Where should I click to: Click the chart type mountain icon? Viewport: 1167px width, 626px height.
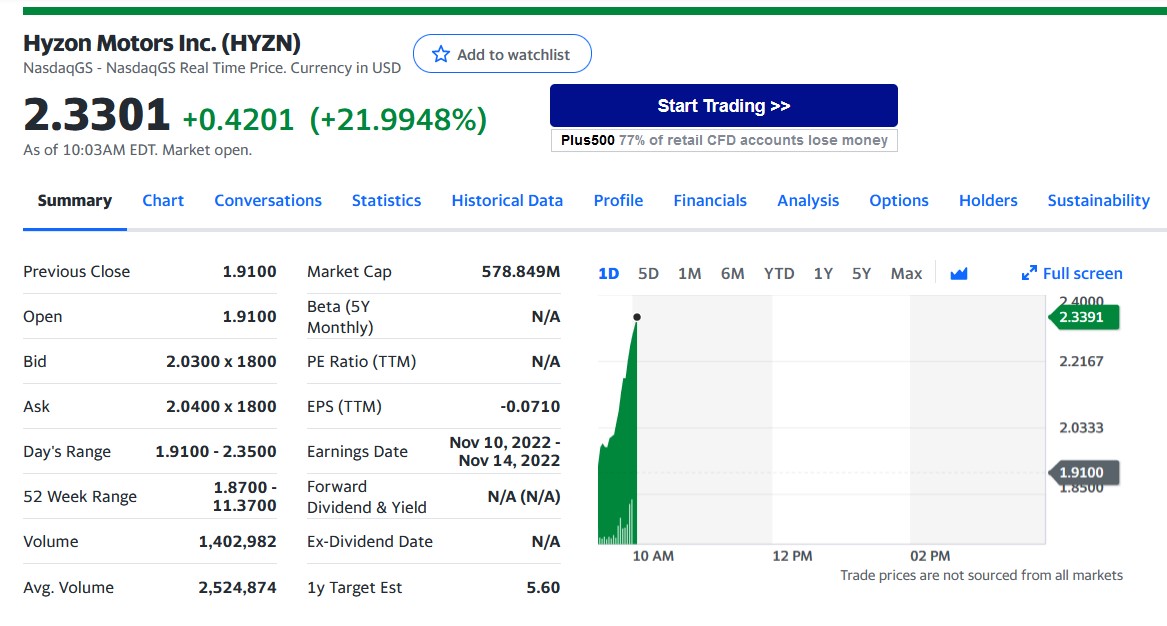[958, 273]
